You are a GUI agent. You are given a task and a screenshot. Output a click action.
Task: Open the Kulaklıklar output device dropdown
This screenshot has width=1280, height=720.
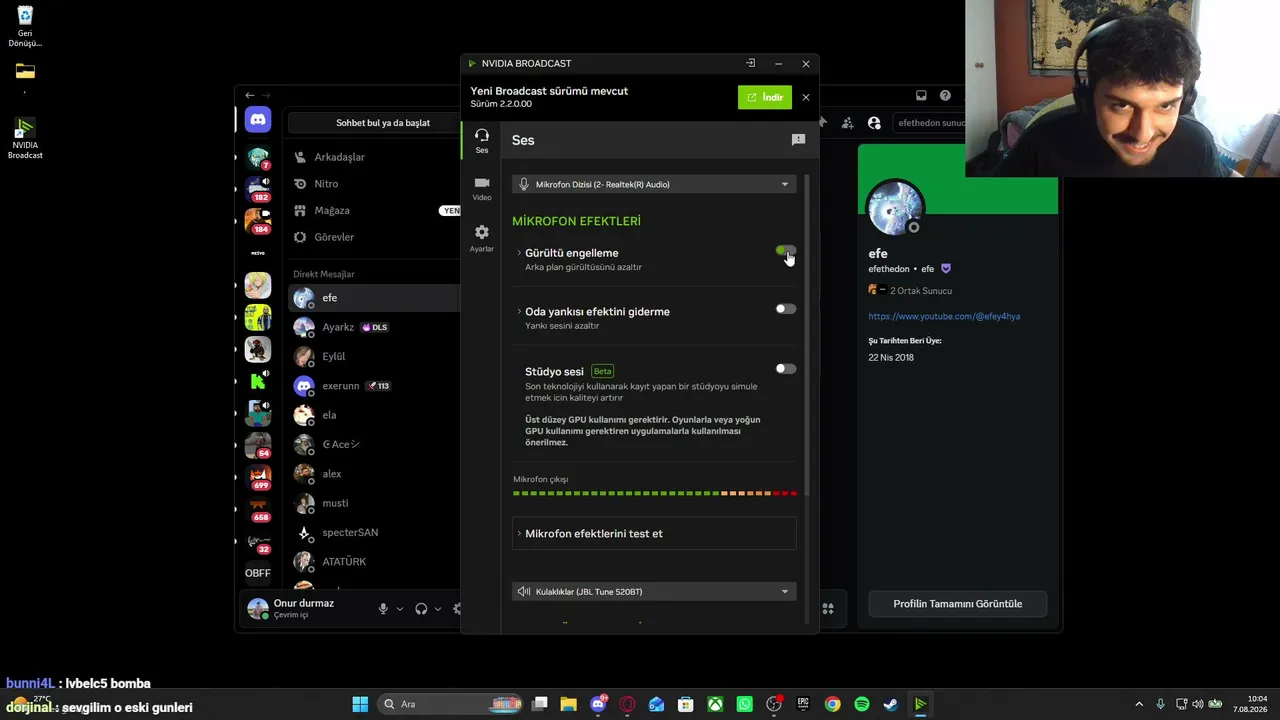coord(654,591)
